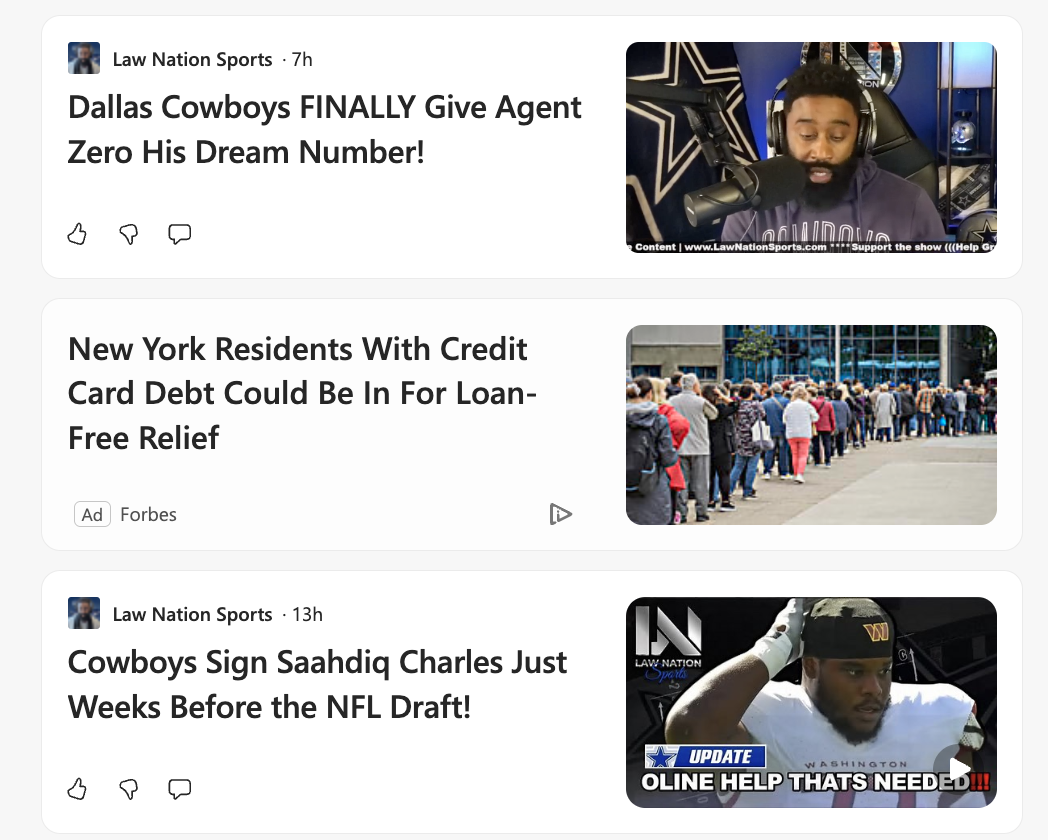
Task: Open thumbnail of people standing in line
Action: tap(811, 425)
